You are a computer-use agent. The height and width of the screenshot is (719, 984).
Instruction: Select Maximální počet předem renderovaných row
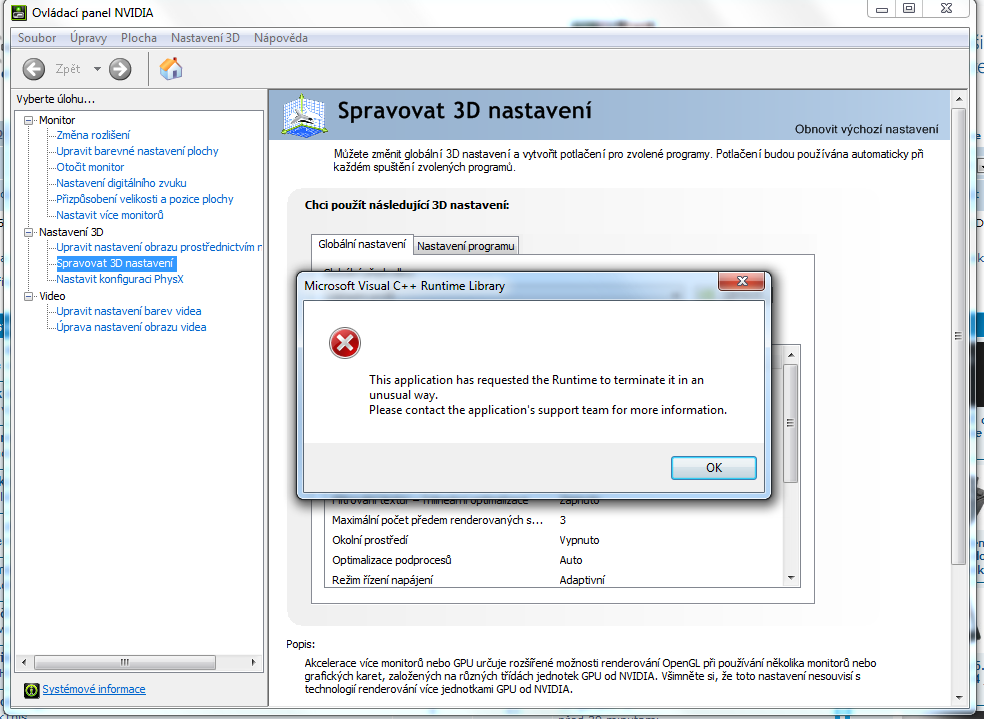(553, 520)
